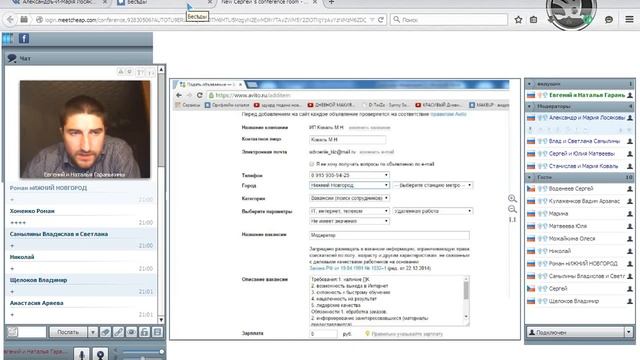
Task: Click the person icon beside Щелоков Владимир in guests
Action: pos(630,301)
